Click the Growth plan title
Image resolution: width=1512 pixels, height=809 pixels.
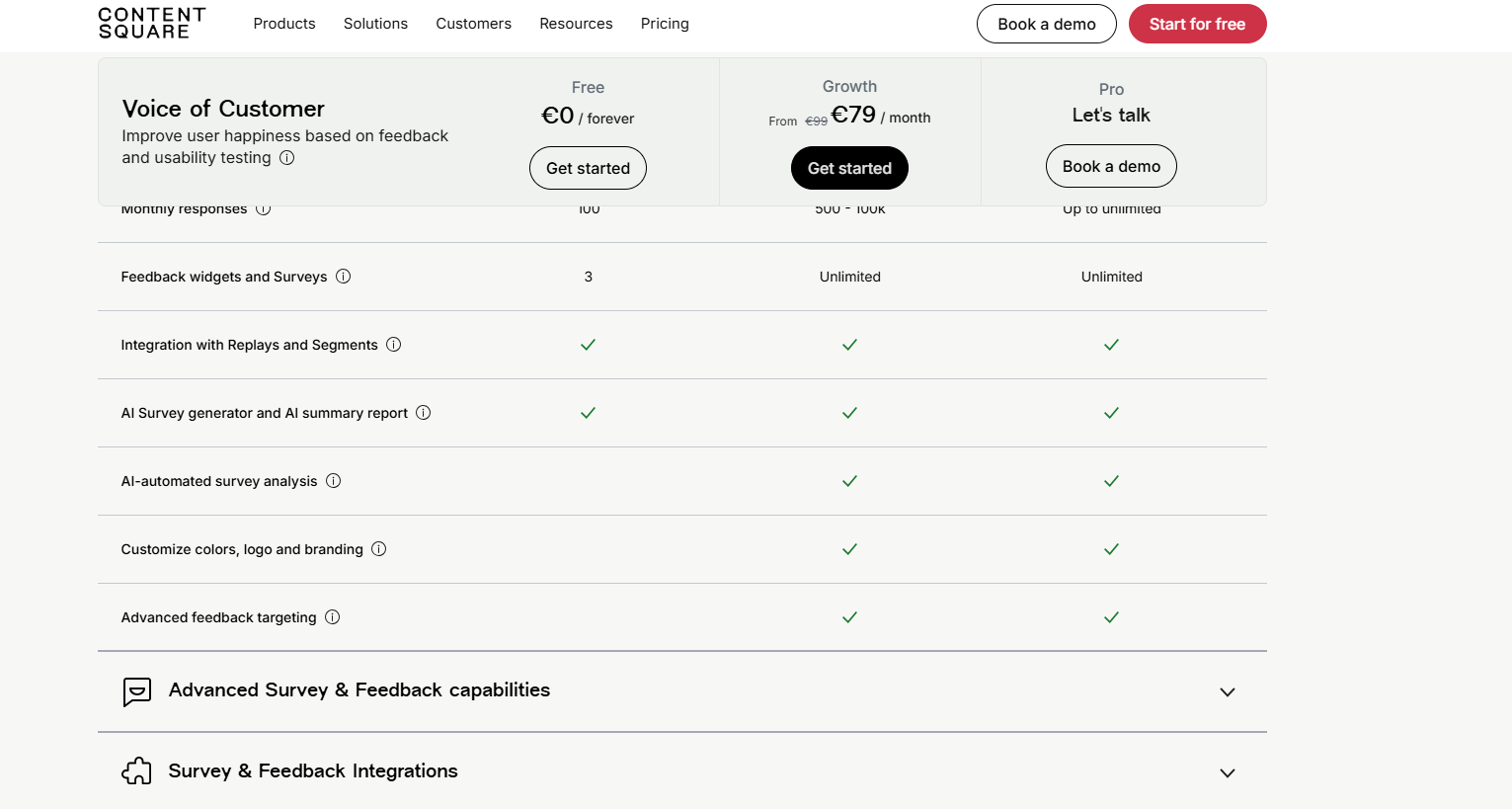(x=849, y=87)
